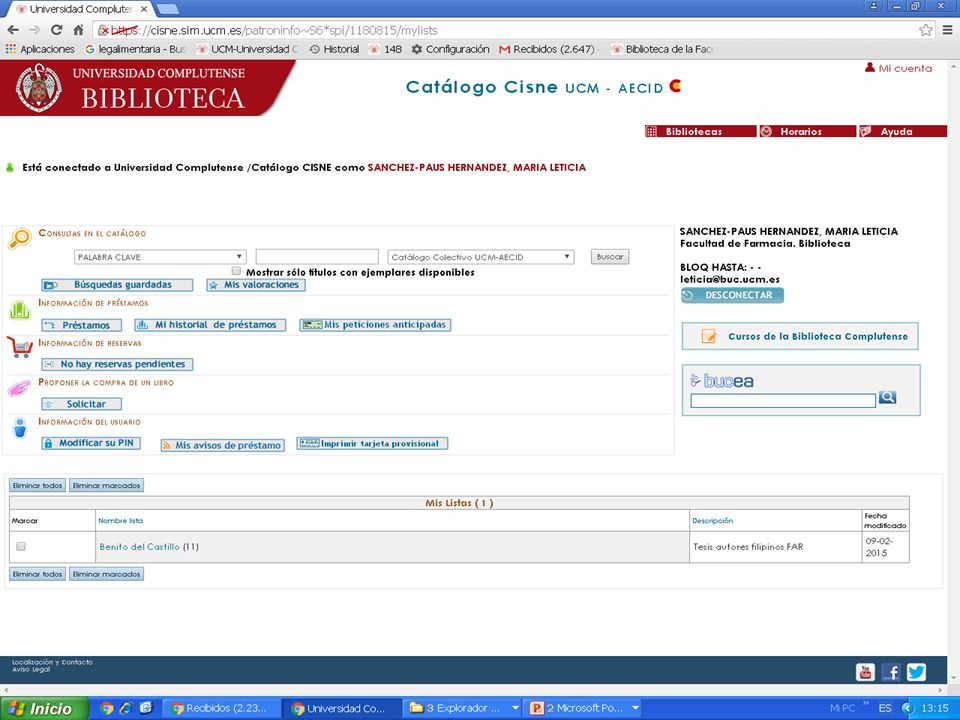Expand the Explorador taskbar group arrow
This screenshot has width=960, height=720.
(x=515, y=708)
